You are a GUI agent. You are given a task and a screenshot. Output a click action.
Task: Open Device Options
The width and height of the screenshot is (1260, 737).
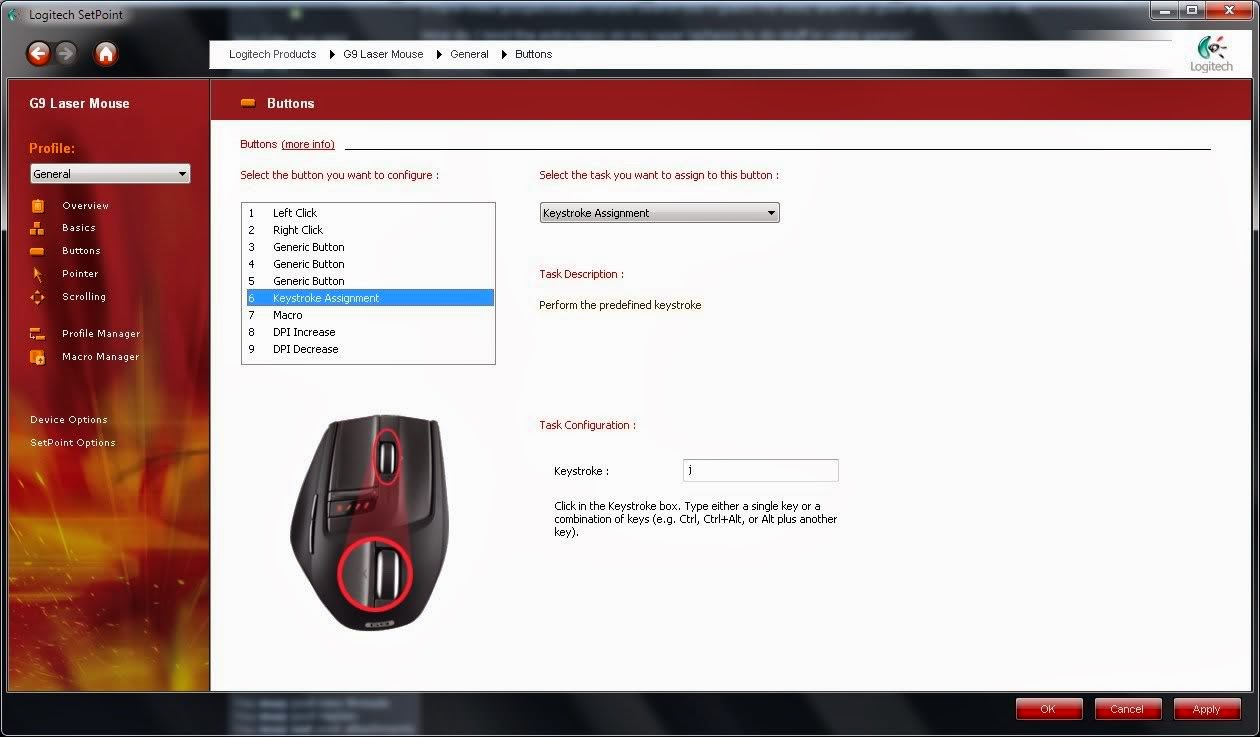click(x=69, y=419)
